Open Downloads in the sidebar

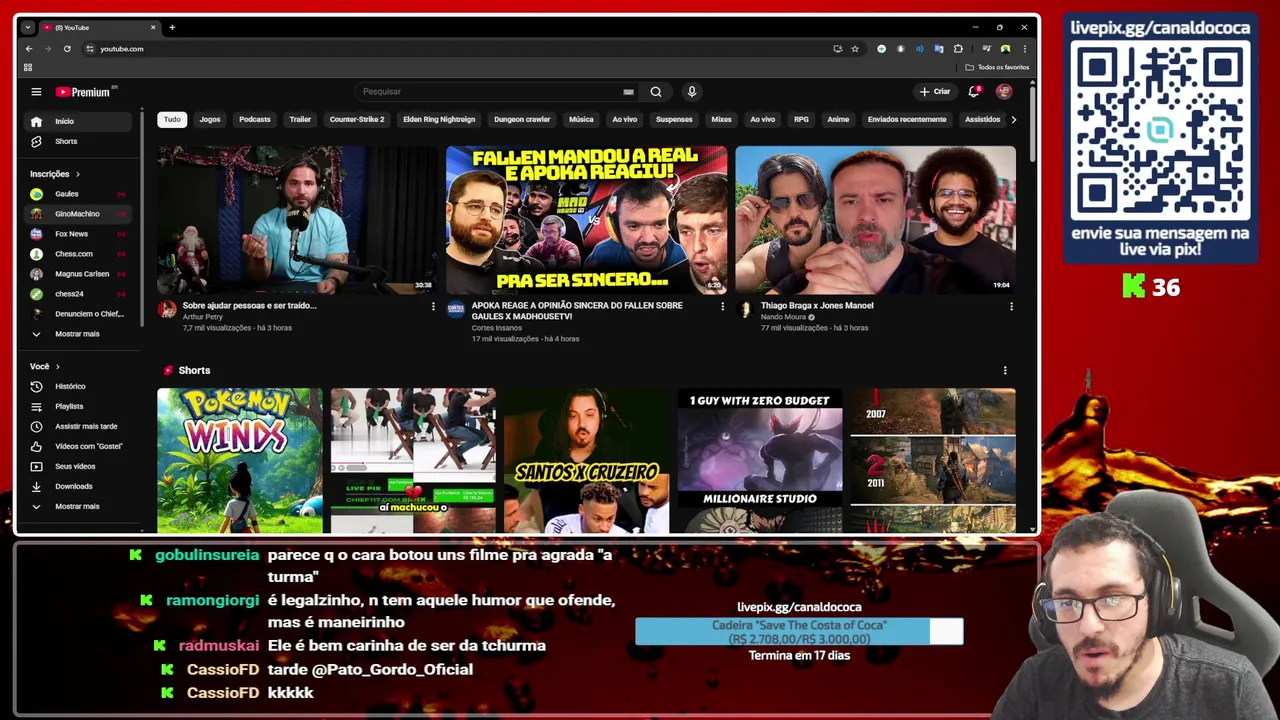point(78,486)
